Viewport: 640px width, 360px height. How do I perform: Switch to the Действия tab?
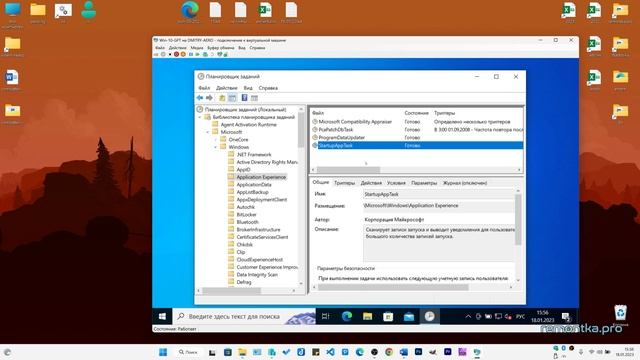click(x=371, y=183)
